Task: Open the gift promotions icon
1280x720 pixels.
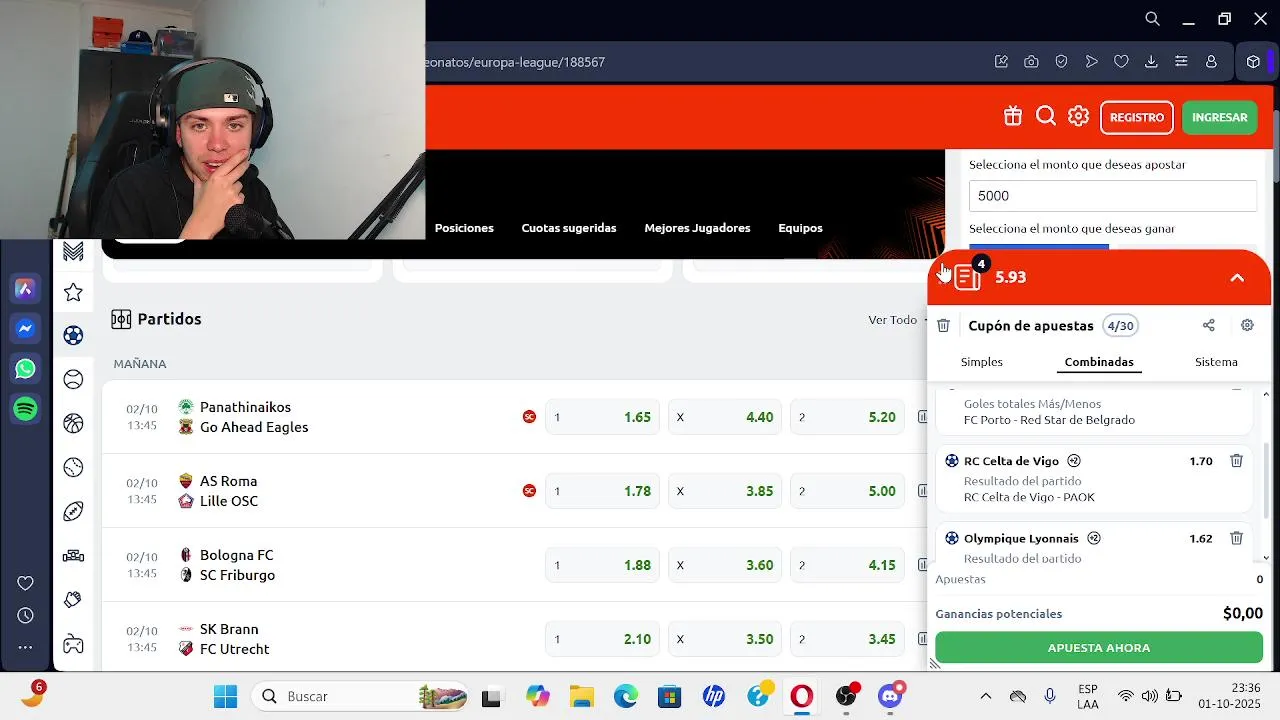Action: [1013, 116]
